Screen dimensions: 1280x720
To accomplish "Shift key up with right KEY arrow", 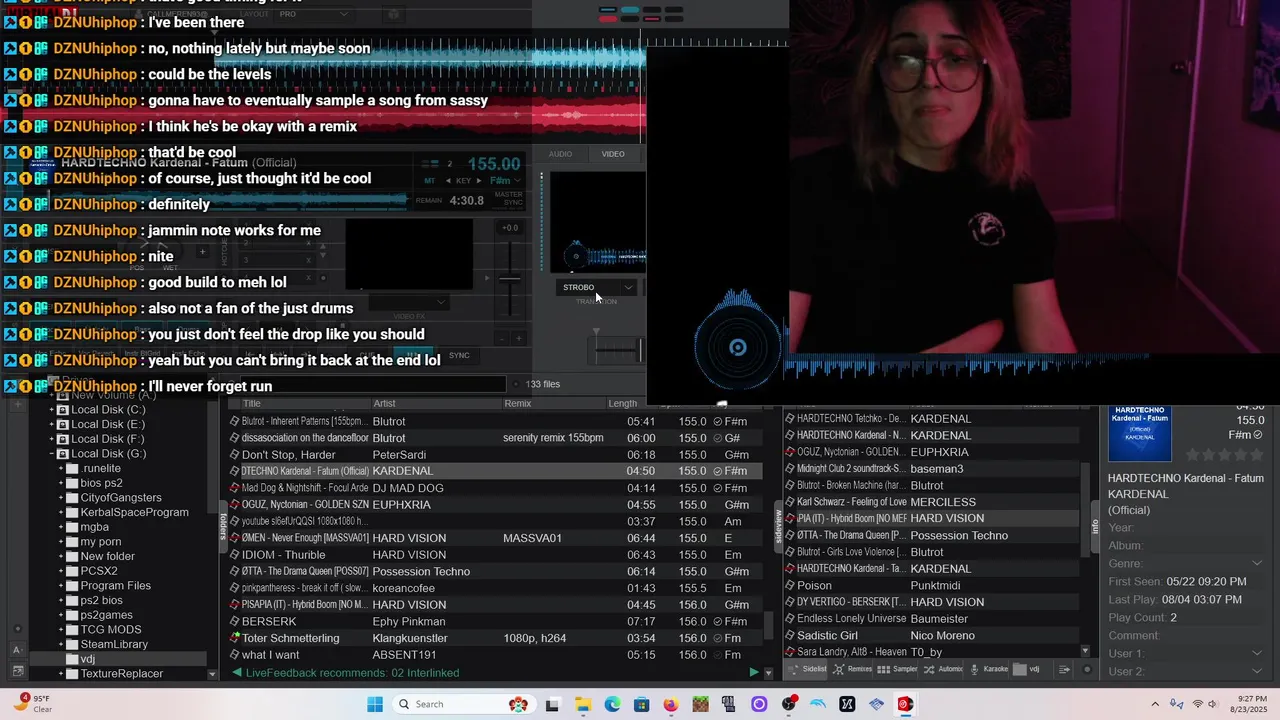I will pyautogui.click(x=479, y=181).
